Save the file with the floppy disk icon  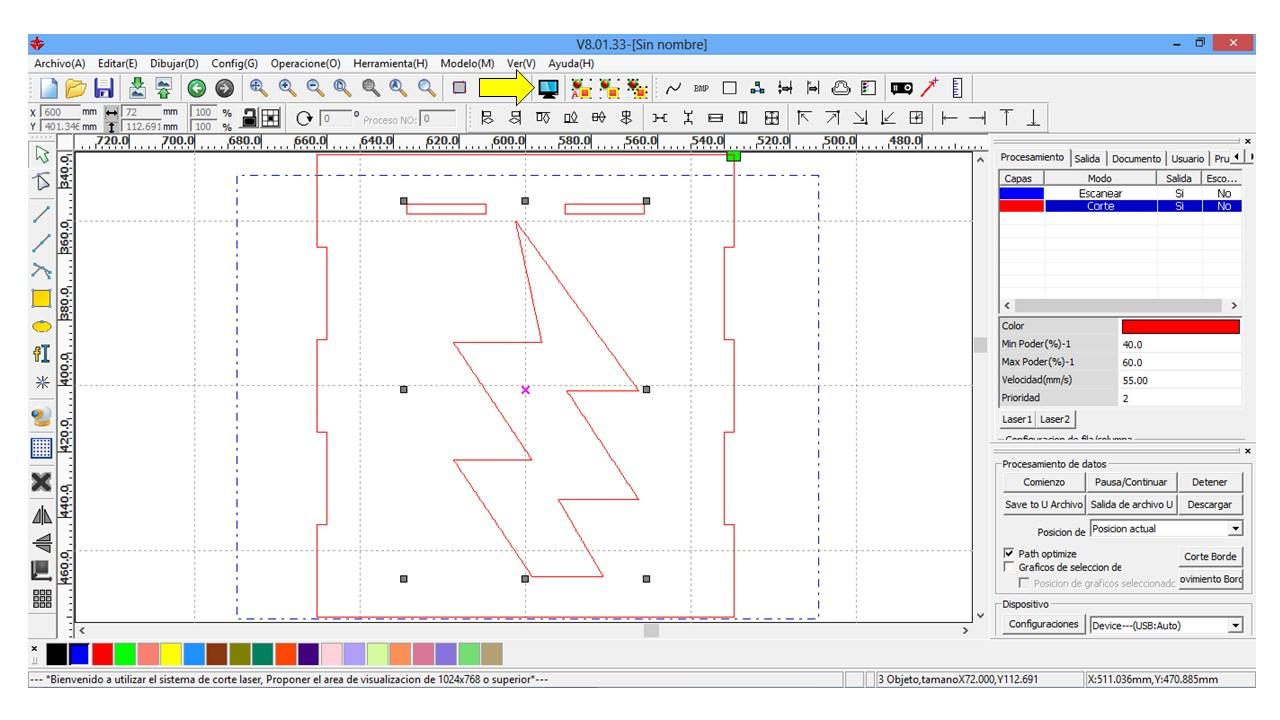pos(104,88)
